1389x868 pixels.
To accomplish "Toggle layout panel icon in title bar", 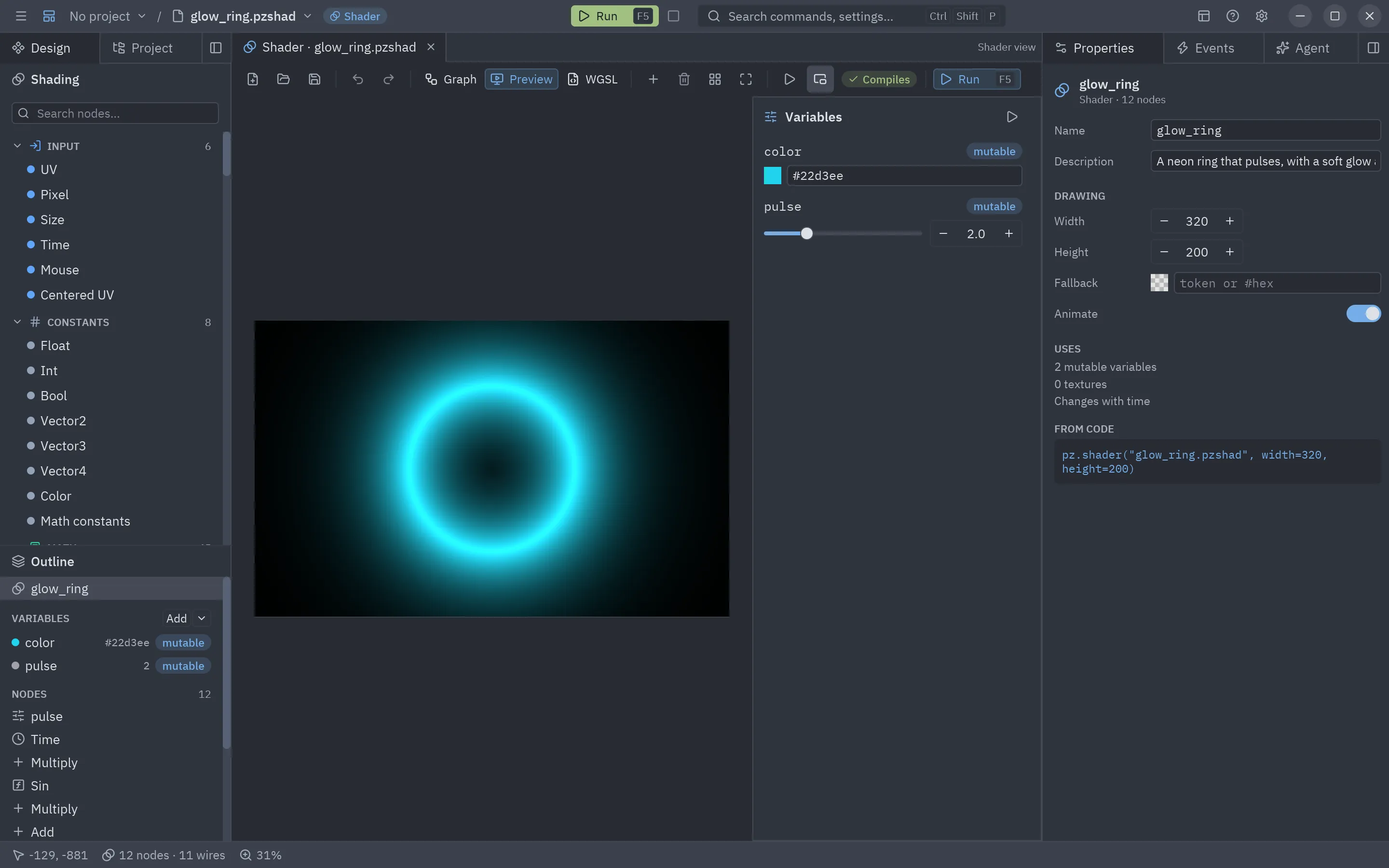I will pyautogui.click(x=1204, y=16).
